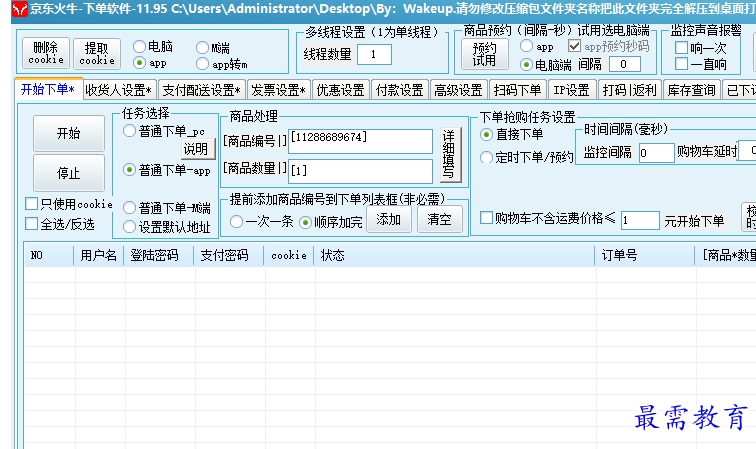Click the 订单号 column header
This screenshot has height=449, width=756.
[645, 255]
